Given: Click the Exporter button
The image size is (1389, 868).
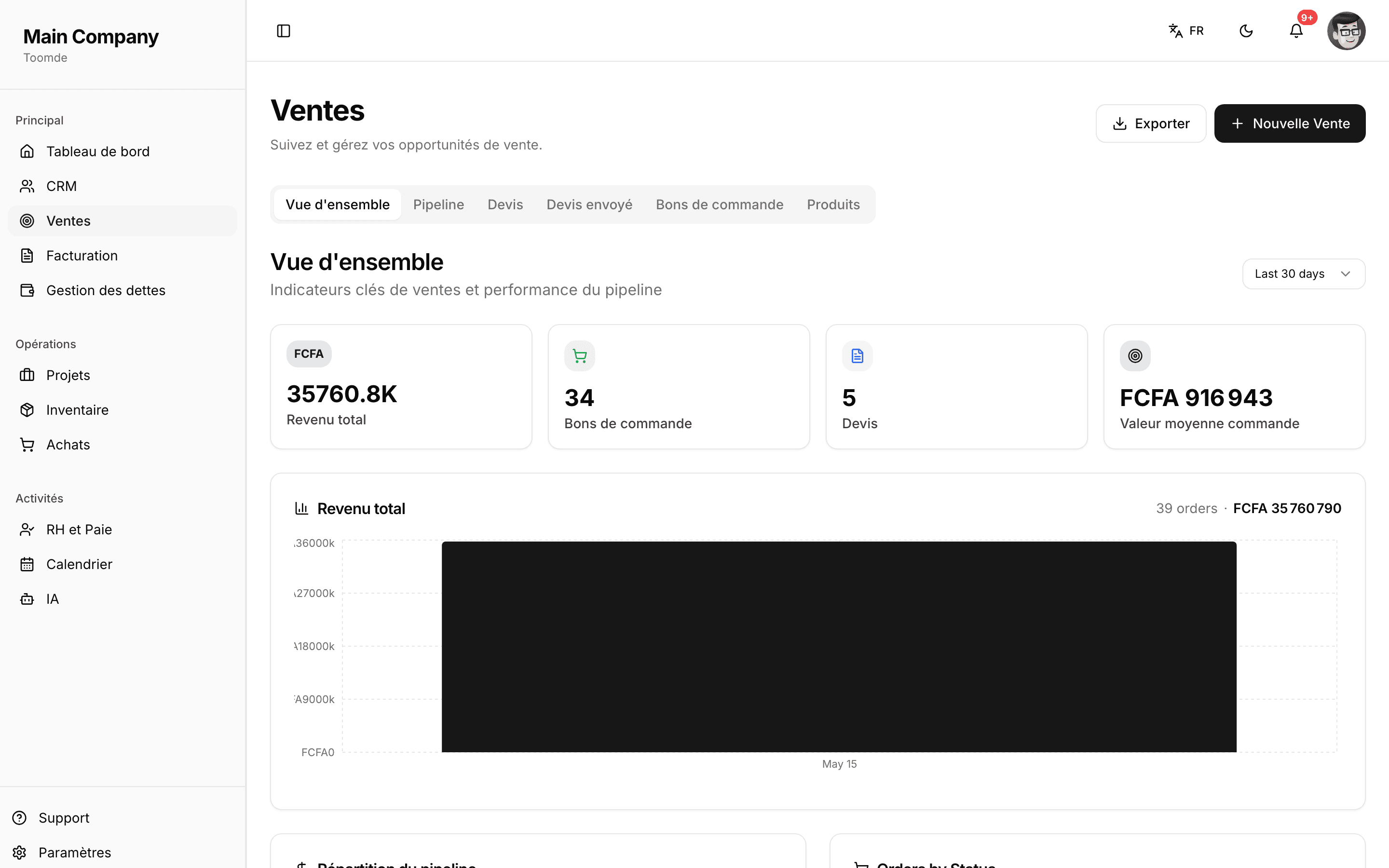Looking at the screenshot, I should pos(1151,123).
